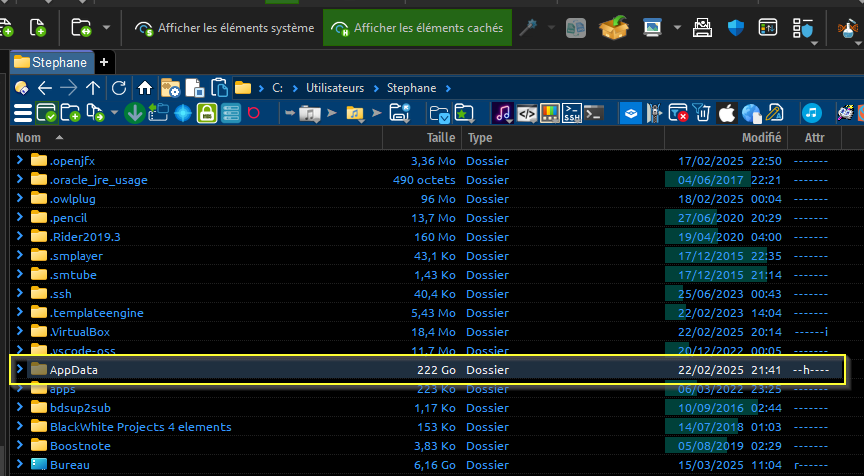Add a new tab with plus

[104, 62]
